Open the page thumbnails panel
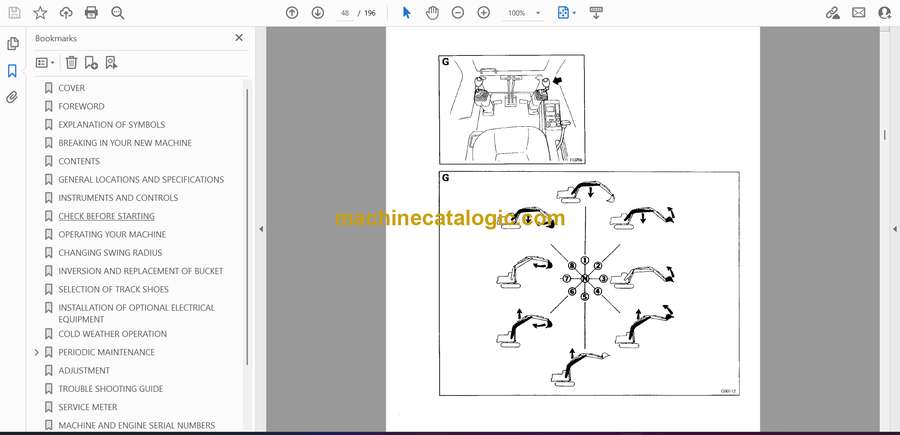Image resolution: width=900 pixels, height=435 pixels. point(12,44)
